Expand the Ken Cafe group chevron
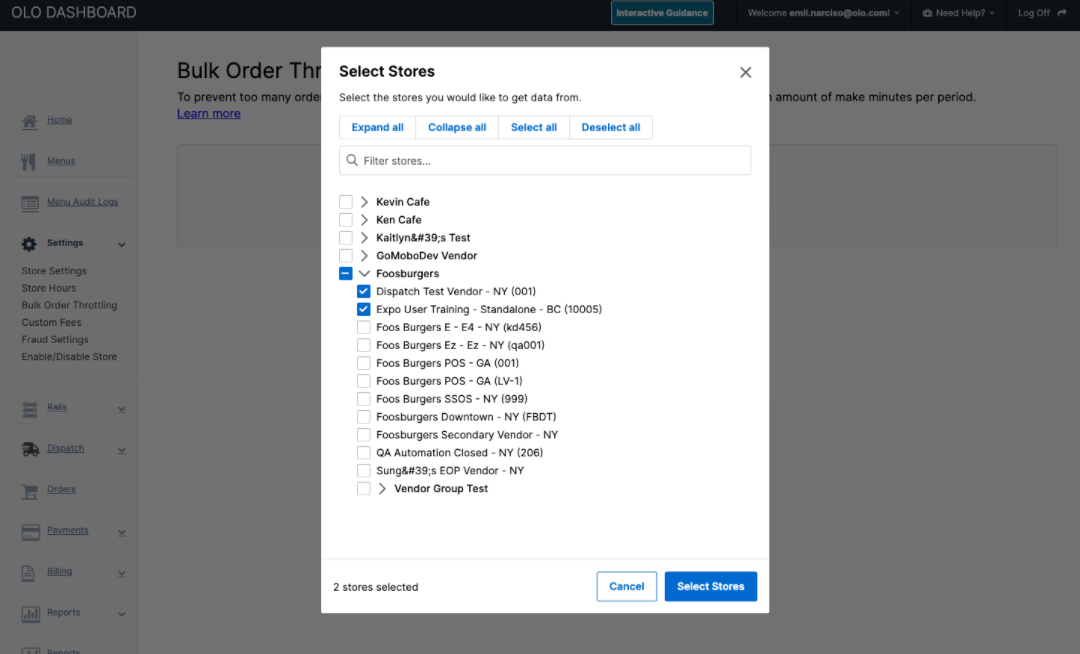The width and height of the screenshot is (1080, 654). click(x=364, y=220)
